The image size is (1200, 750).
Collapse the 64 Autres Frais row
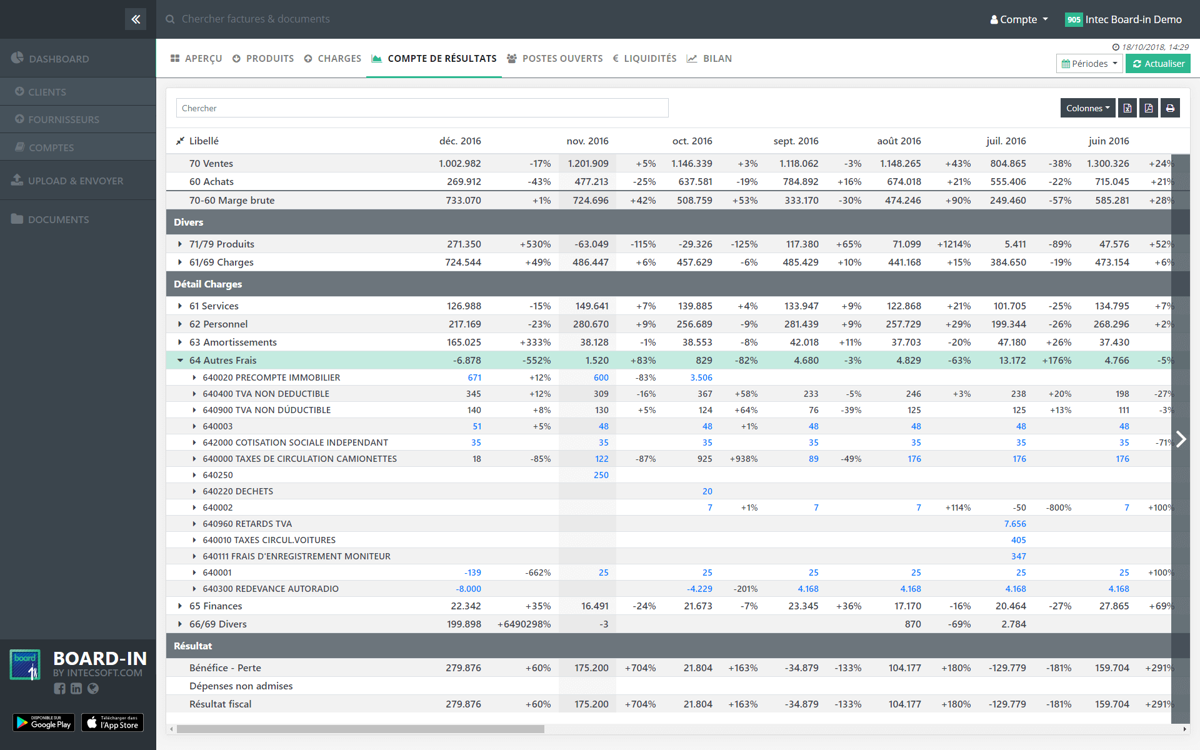coord(180,360)
